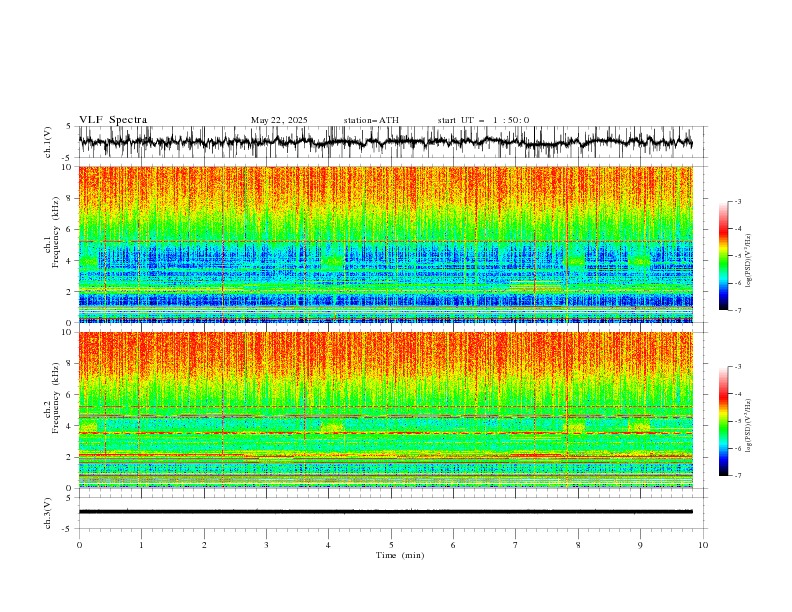Click the 'VLF Spectra' title text
This screenshot has width=792, height=612.
pyautogui.click(x=113, y=120)
